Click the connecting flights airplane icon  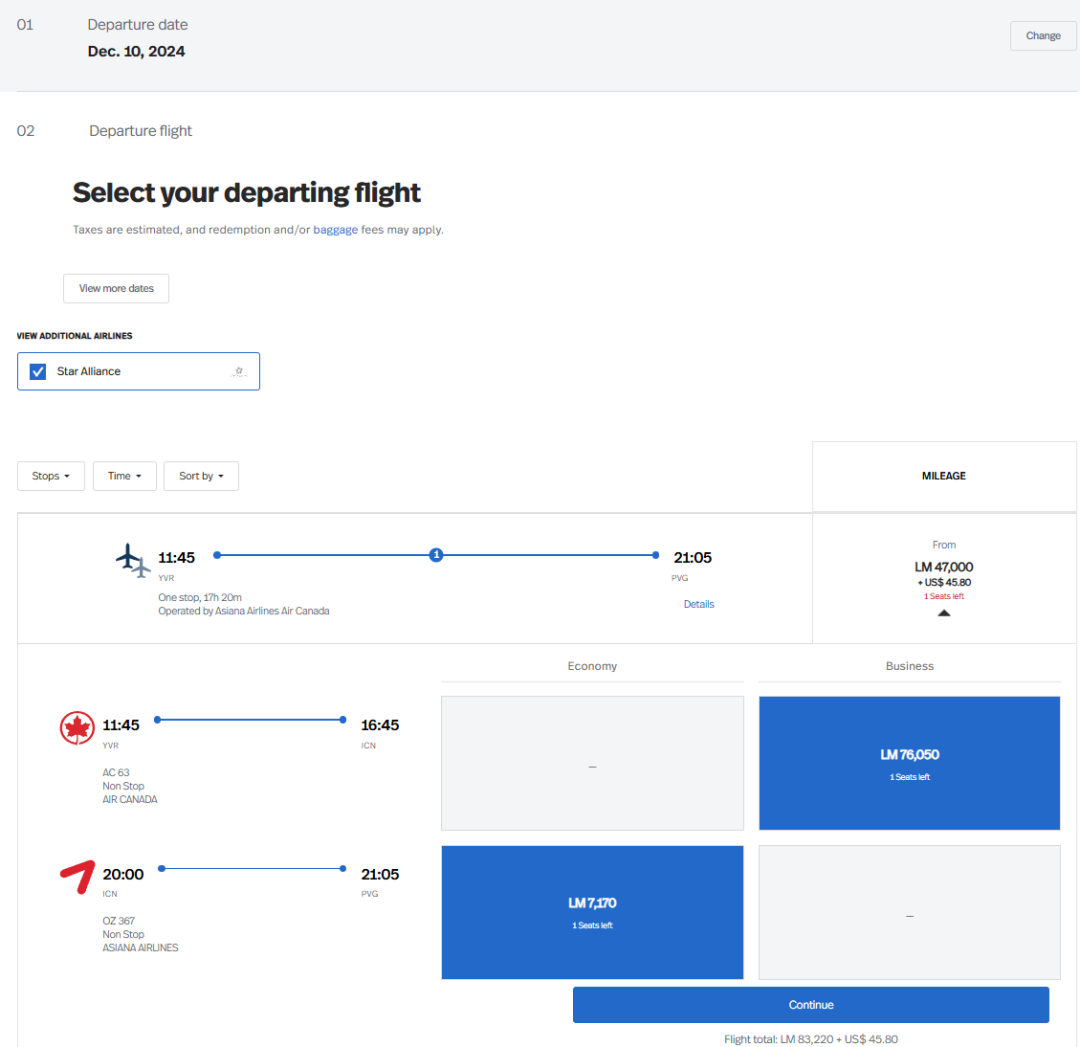coord(133,560)
